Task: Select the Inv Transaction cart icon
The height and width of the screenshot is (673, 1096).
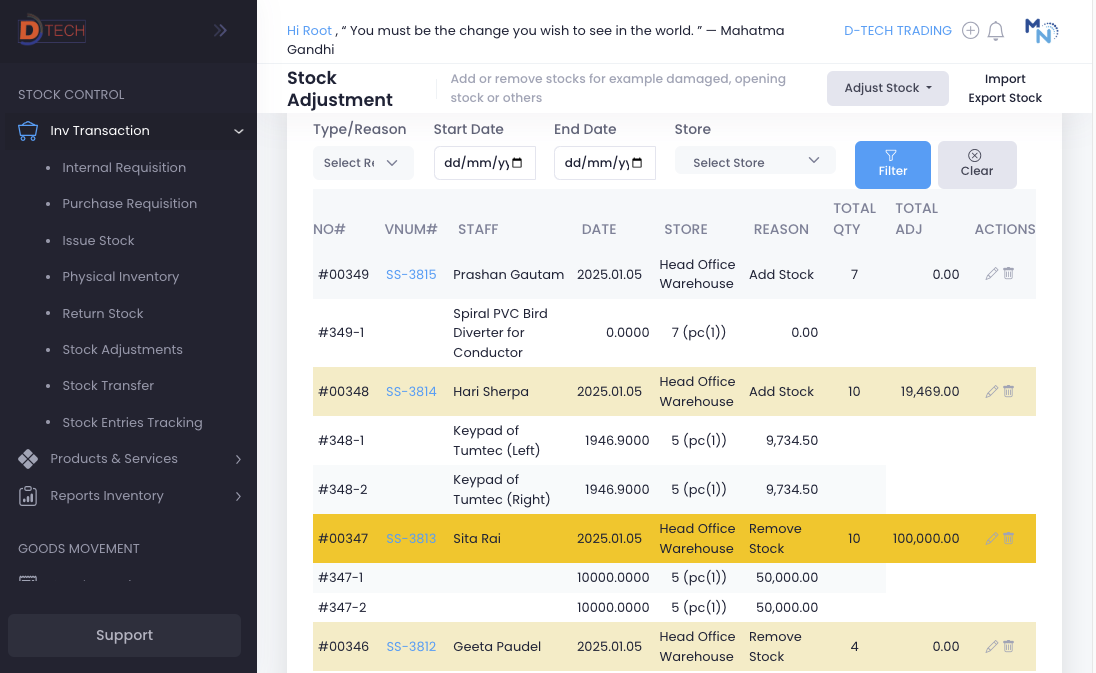Action: coord(27,130)
